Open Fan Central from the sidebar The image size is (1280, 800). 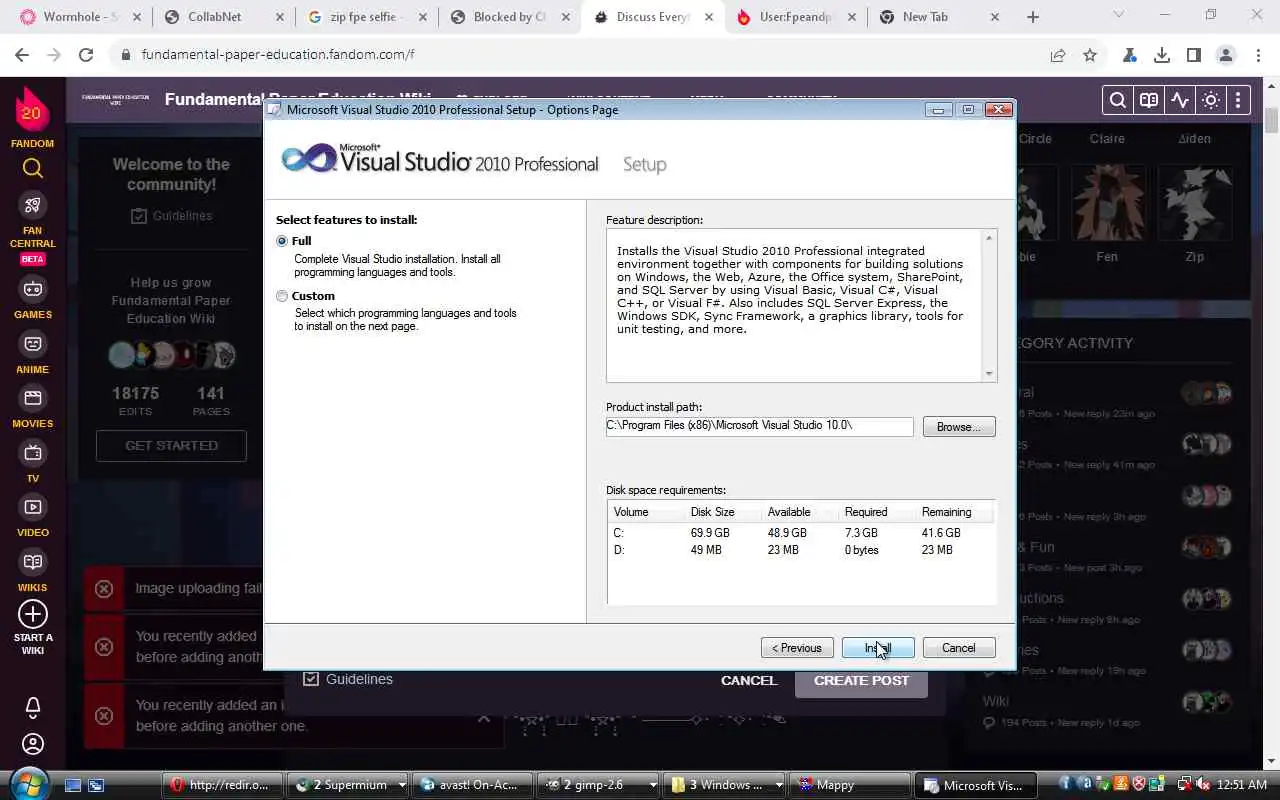tap(33, 205)
